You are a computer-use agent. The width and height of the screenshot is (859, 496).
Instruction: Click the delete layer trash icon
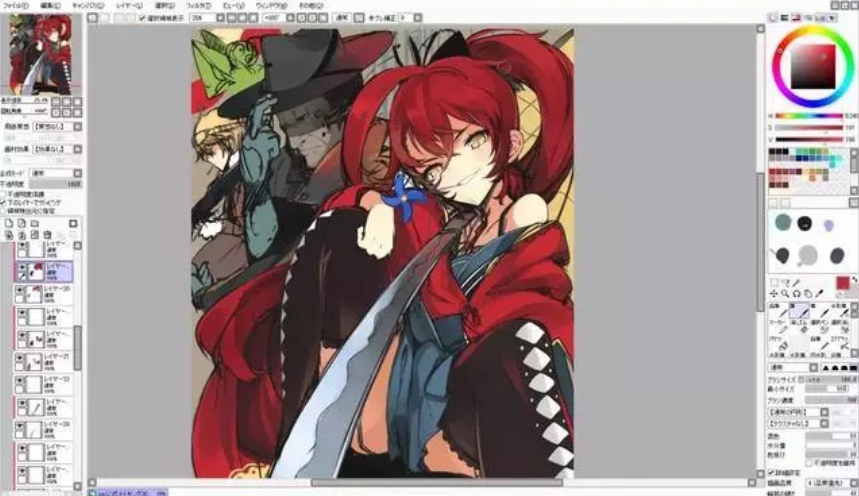point(48,235)
